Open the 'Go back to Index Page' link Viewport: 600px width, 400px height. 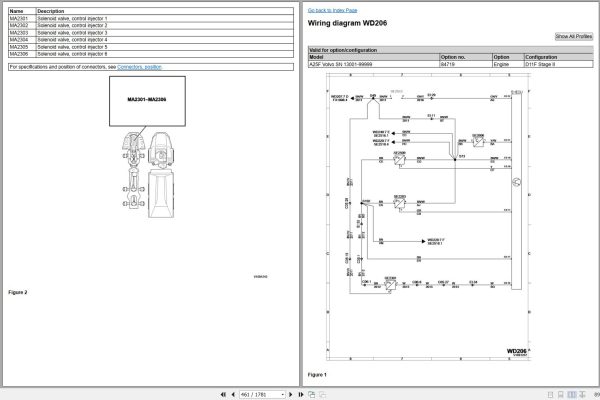[332, 10]
